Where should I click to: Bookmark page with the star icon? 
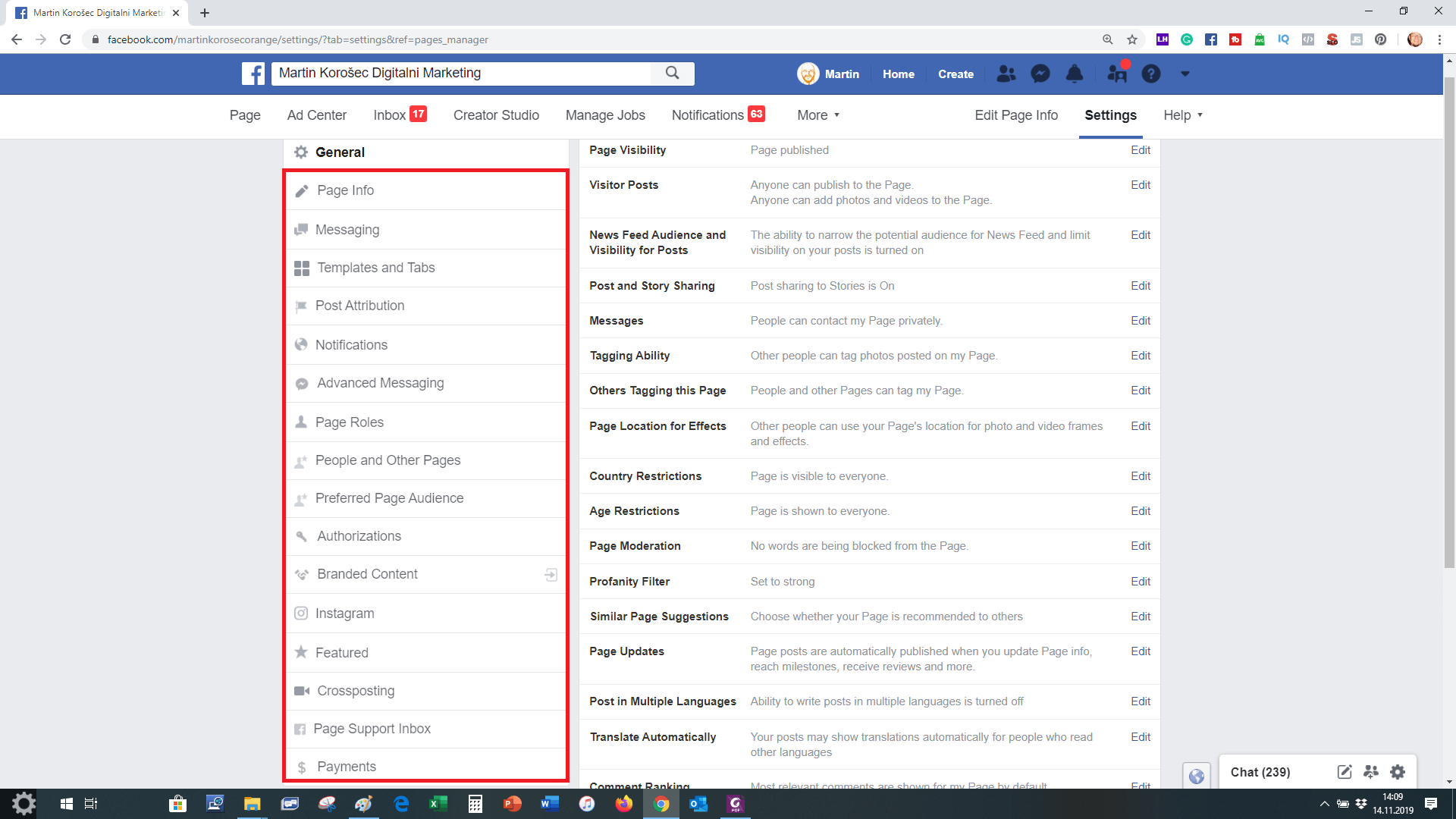[x=1132, y=39]
